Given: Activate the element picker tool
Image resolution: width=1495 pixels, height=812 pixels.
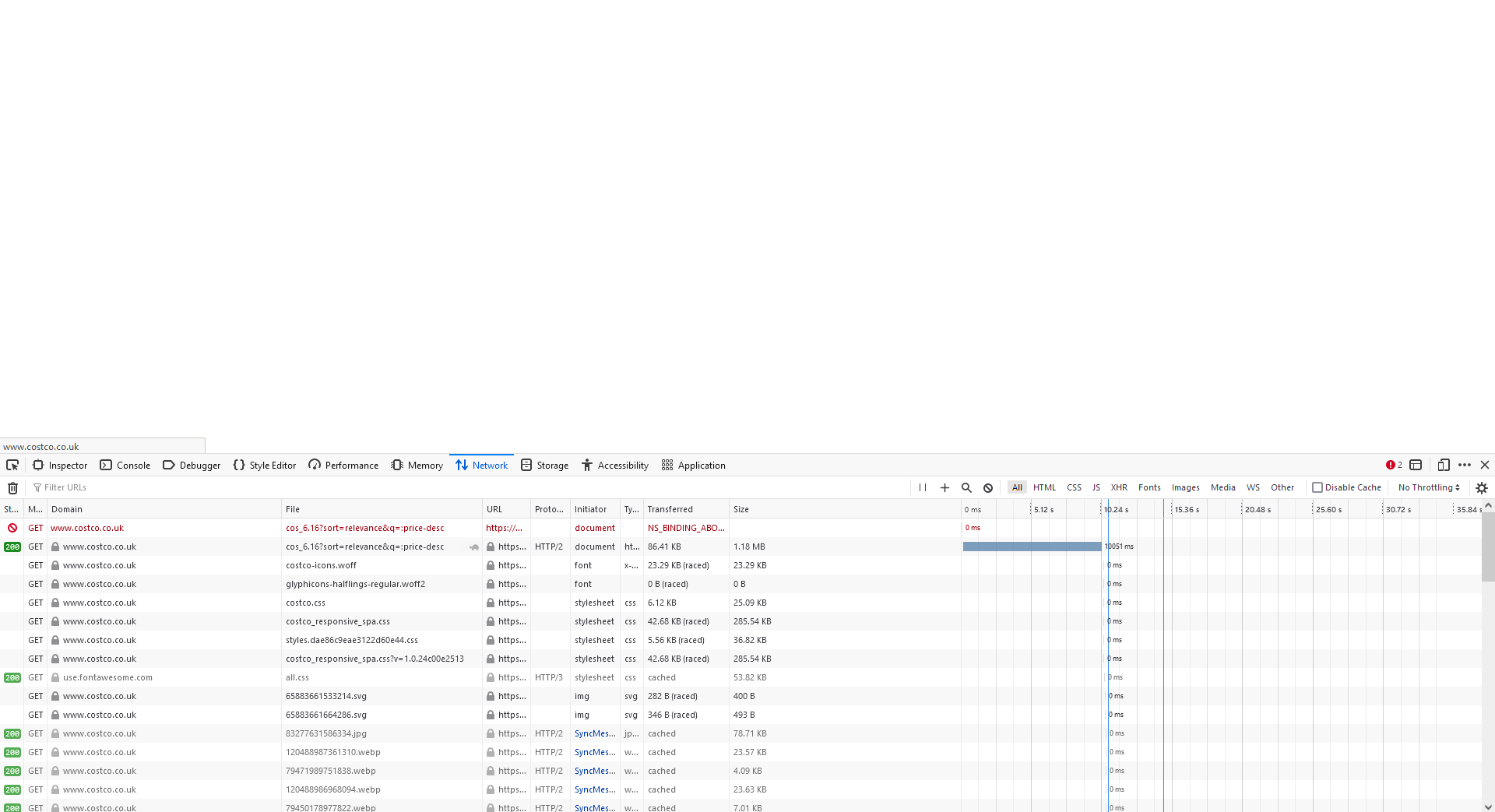Looking at the screenshot, I should point(12,465).
